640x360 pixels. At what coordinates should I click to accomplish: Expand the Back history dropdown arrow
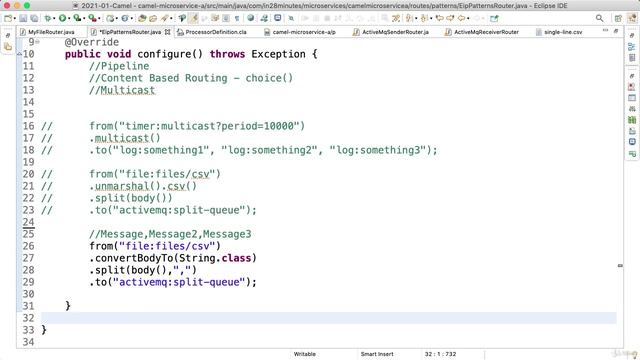click(468, 18)
